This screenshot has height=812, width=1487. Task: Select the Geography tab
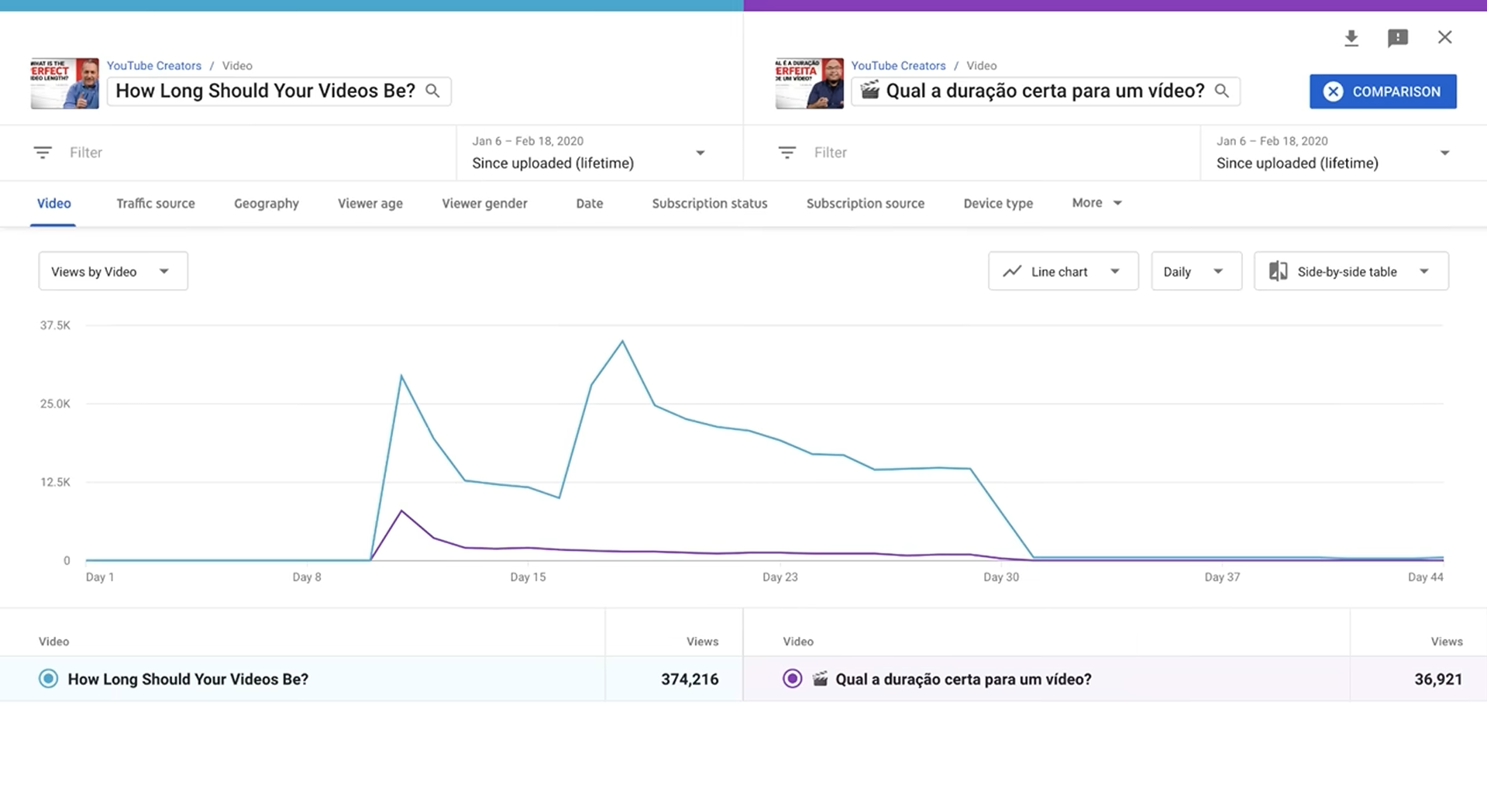pyautogui.click(x=266, y=204)
